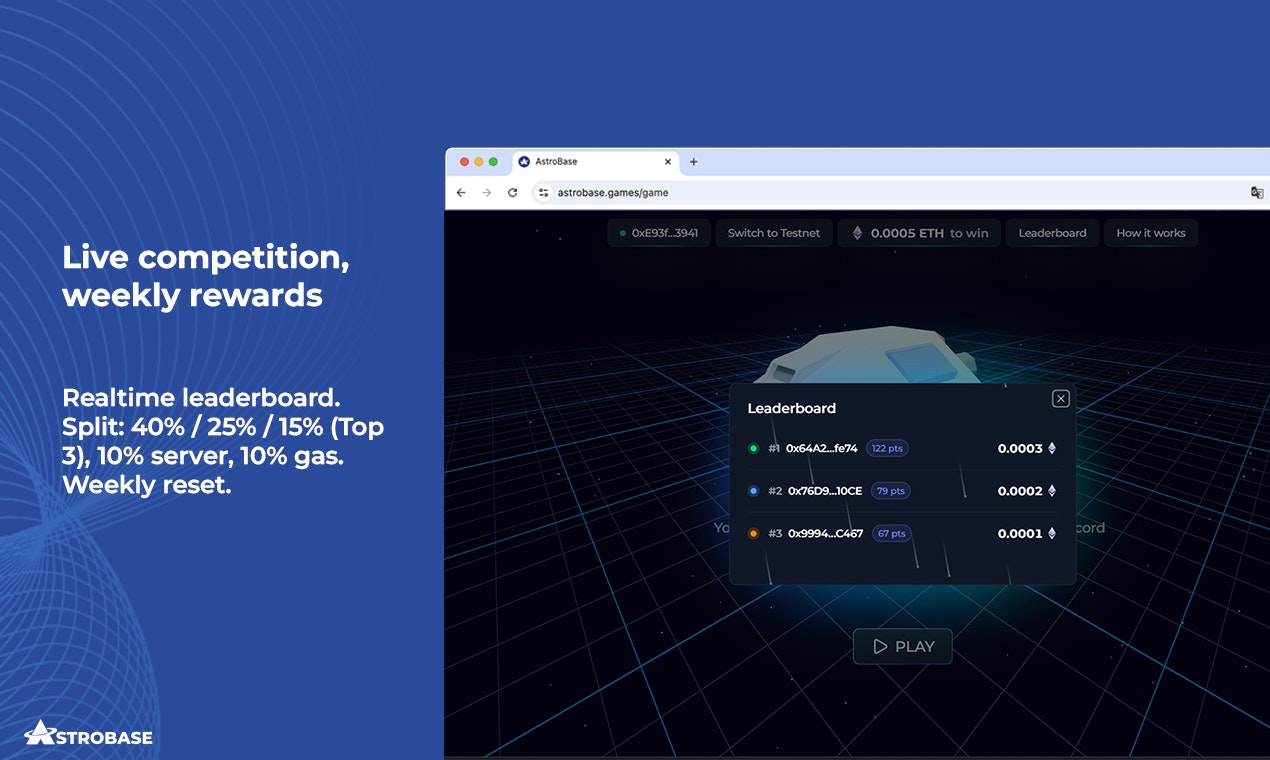Click the "Live competition, weekly rewards" heading
Viewport: 1270px width, 760px height.
(206, 276)
